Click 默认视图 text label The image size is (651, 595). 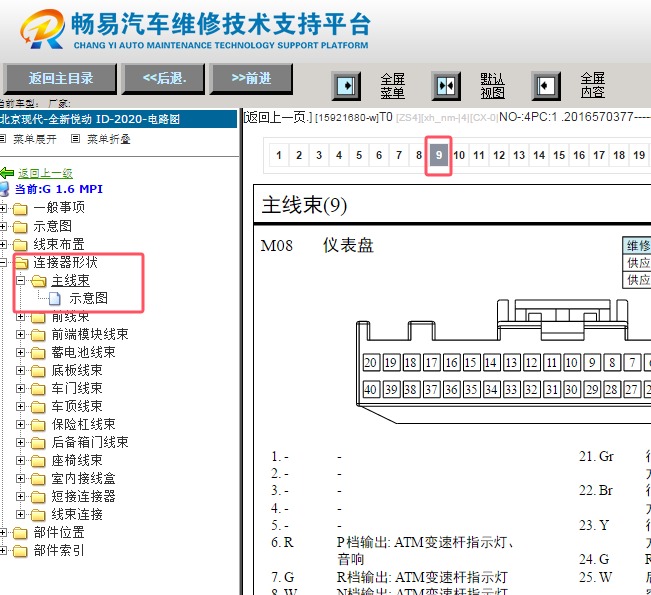[492, 86]
